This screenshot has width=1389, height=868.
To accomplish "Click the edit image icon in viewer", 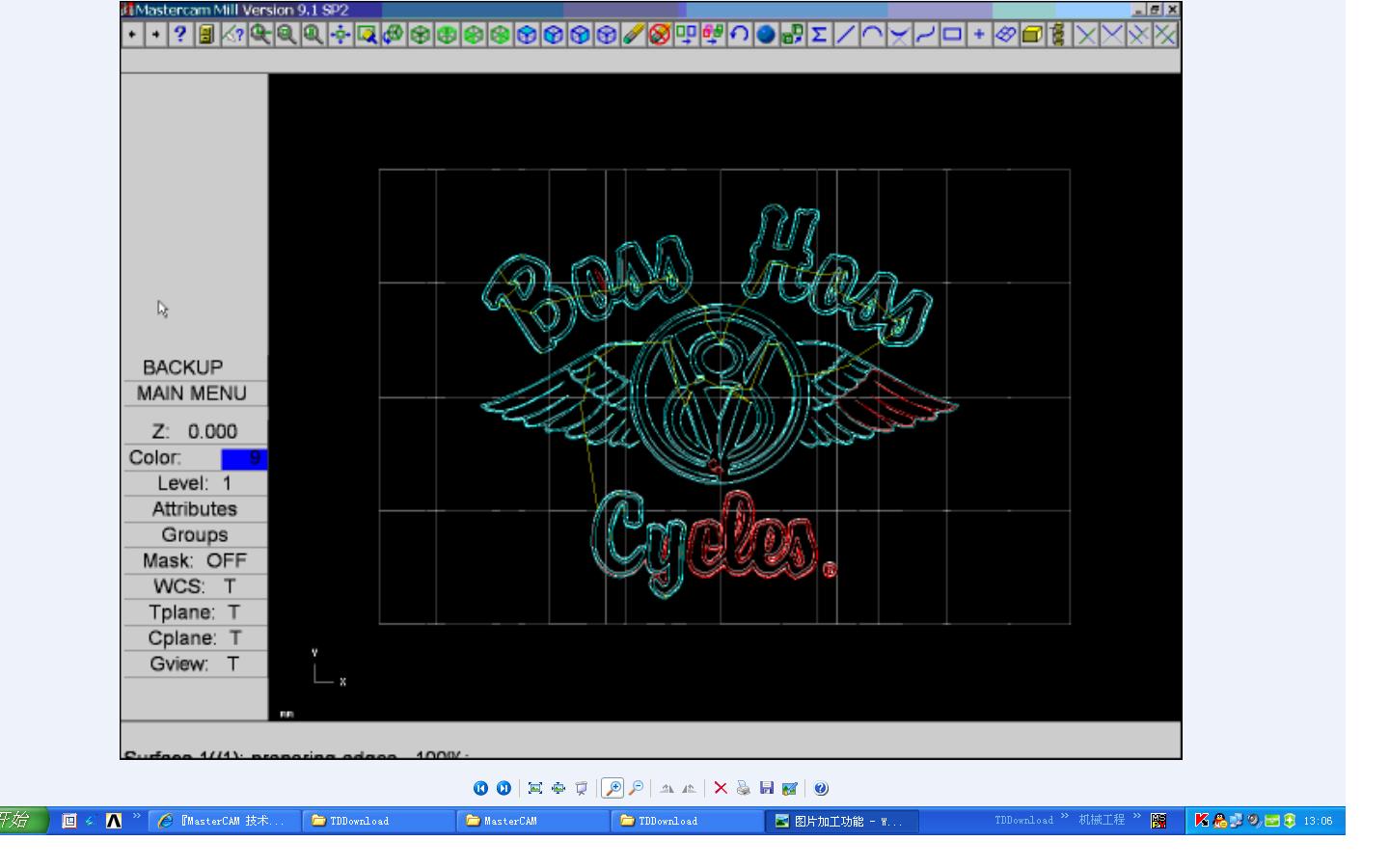I will pyautogui.click(x=790, y=788).
